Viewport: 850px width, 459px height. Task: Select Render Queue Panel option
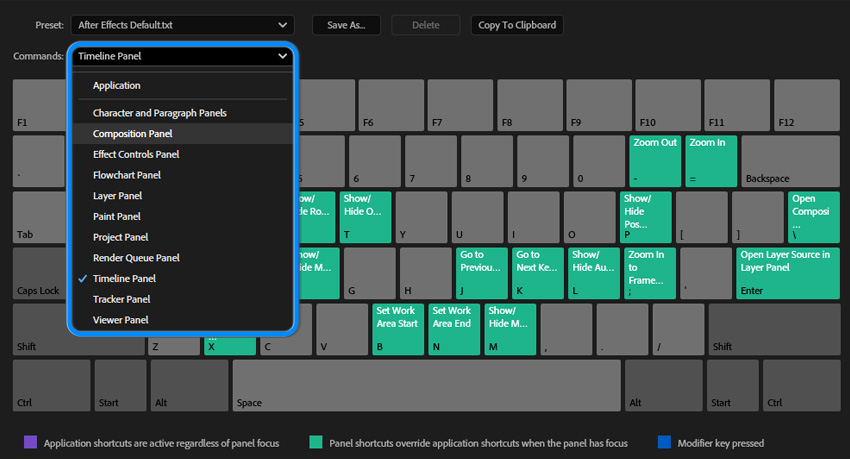(182, 258)
